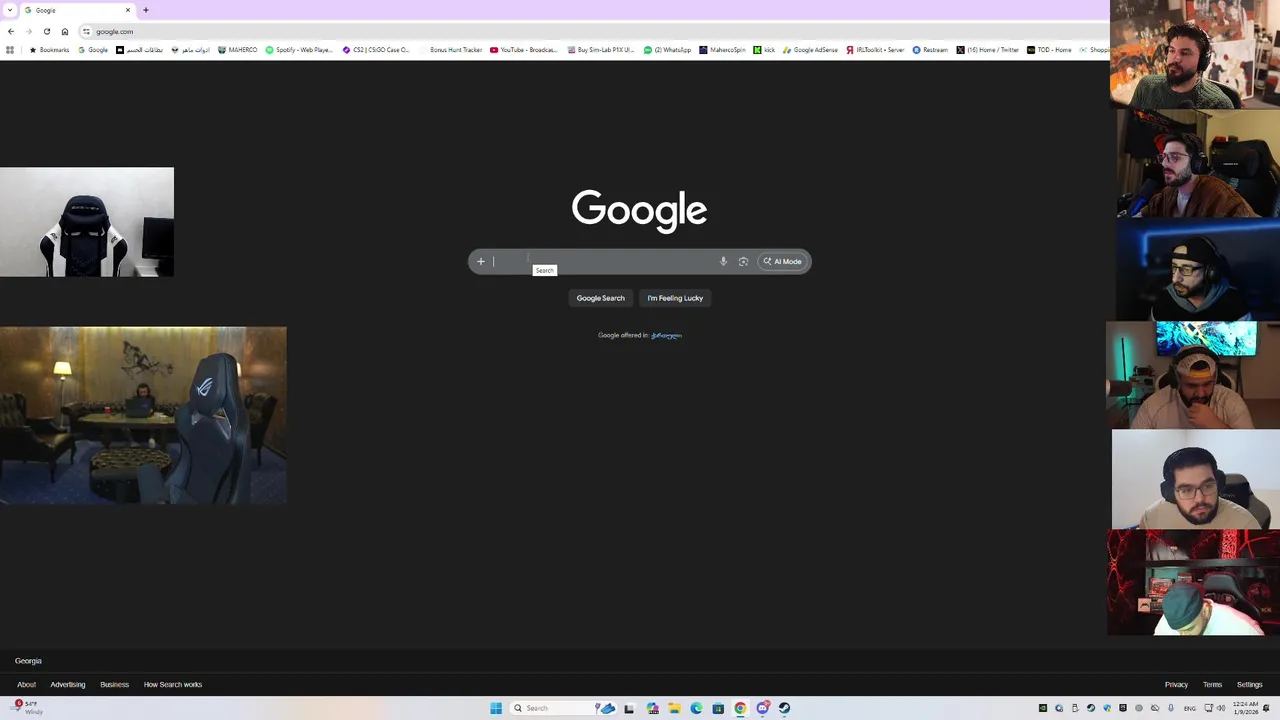Open the NVIDIA icon in system tray
This screenshot has height=720, width=1280.
1043,708
